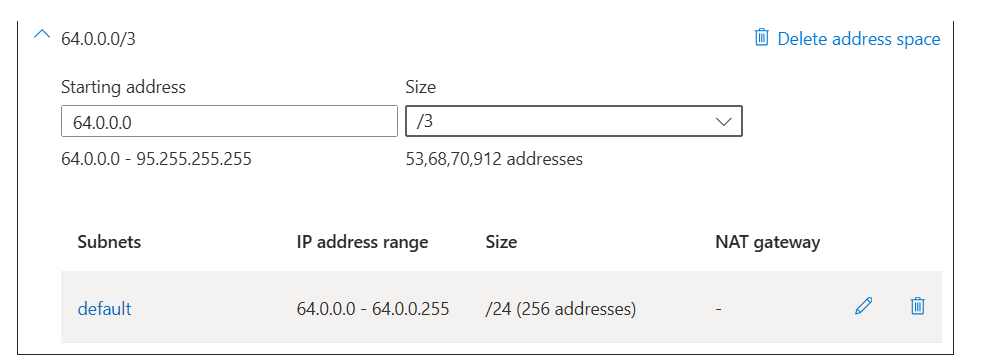The width and height of the screenshot is (998, 364).
Task: Open the default subnet link
Action: point(104,309)
